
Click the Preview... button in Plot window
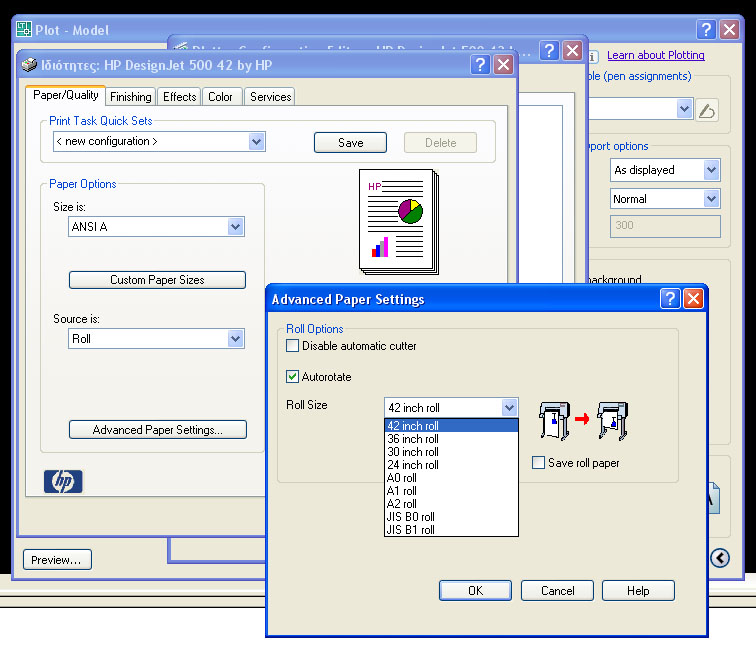click(57, 560)
